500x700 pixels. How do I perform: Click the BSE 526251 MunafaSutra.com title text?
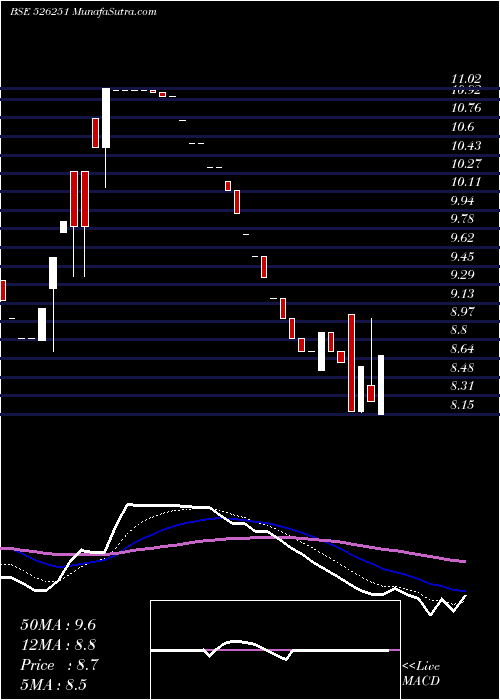point(83,12)
